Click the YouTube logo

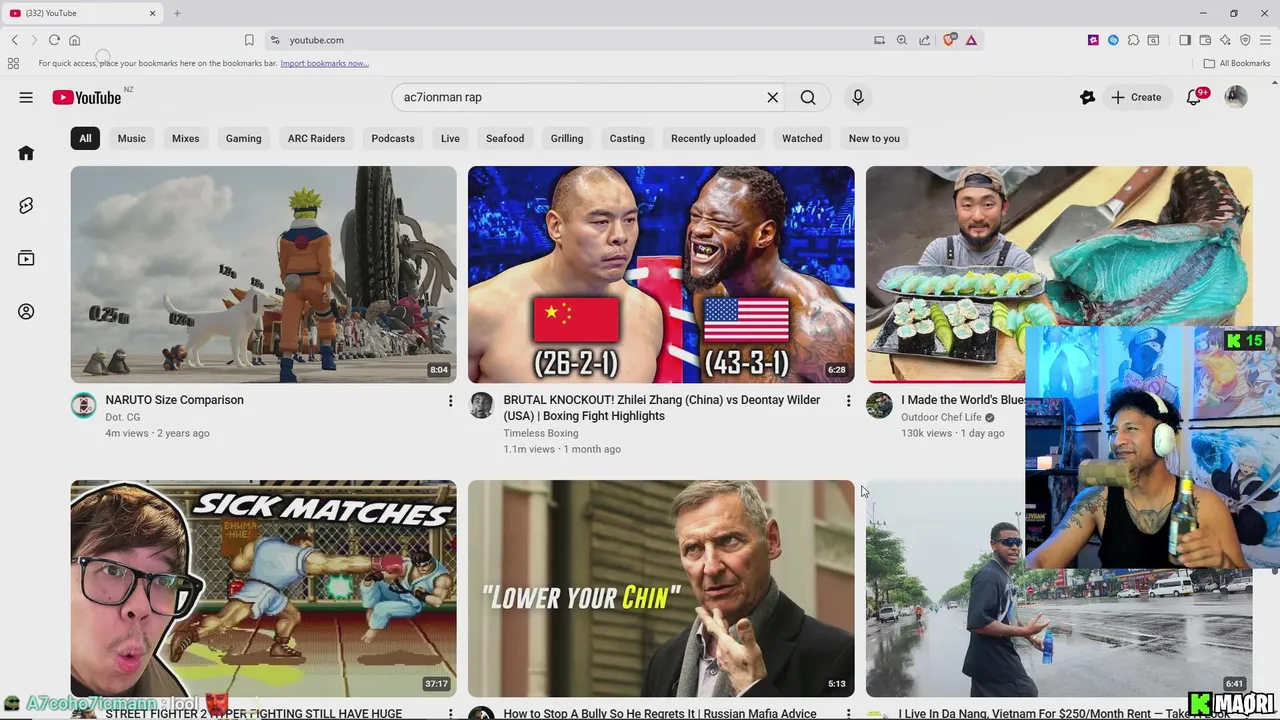tap(87, 97)
